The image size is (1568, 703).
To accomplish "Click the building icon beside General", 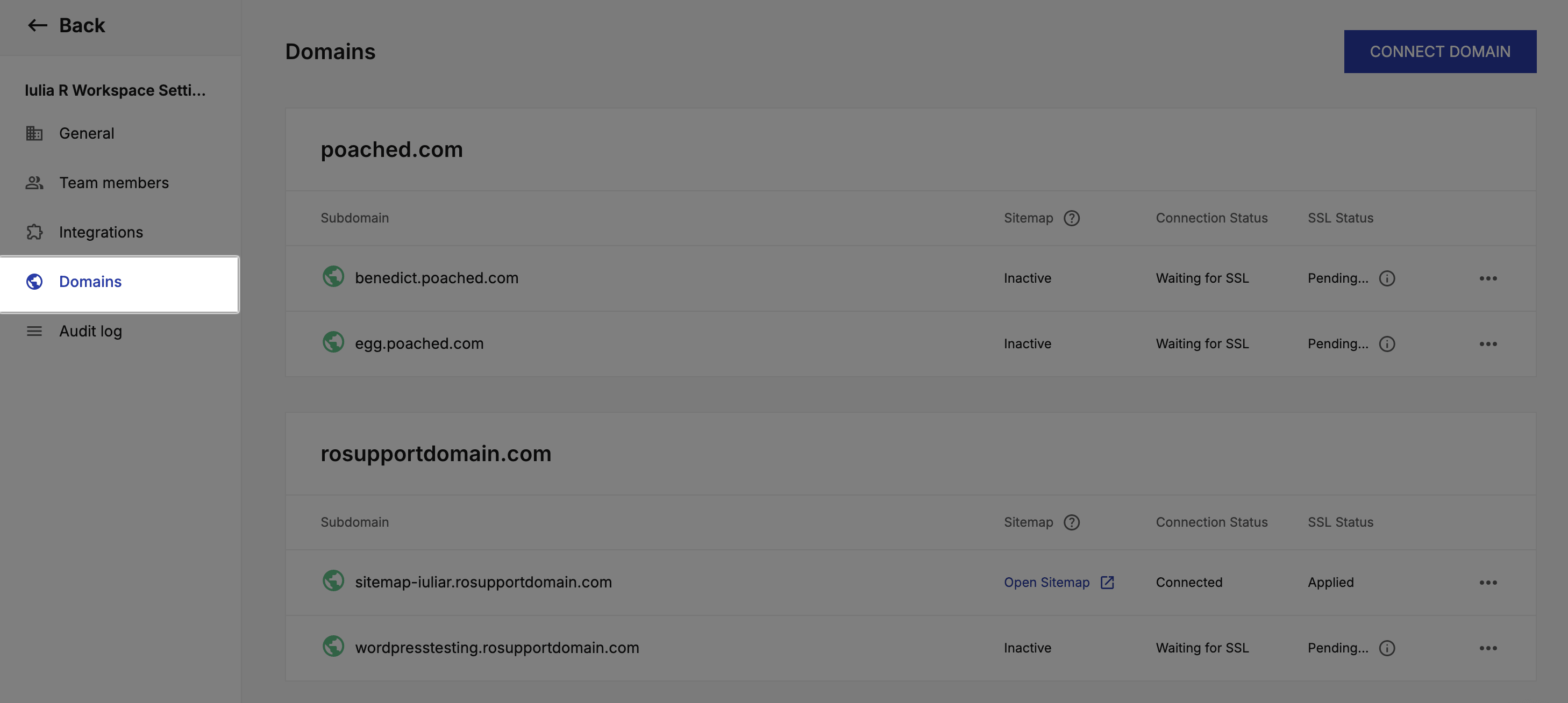I will pyautogui.click(x=35, y=133).
